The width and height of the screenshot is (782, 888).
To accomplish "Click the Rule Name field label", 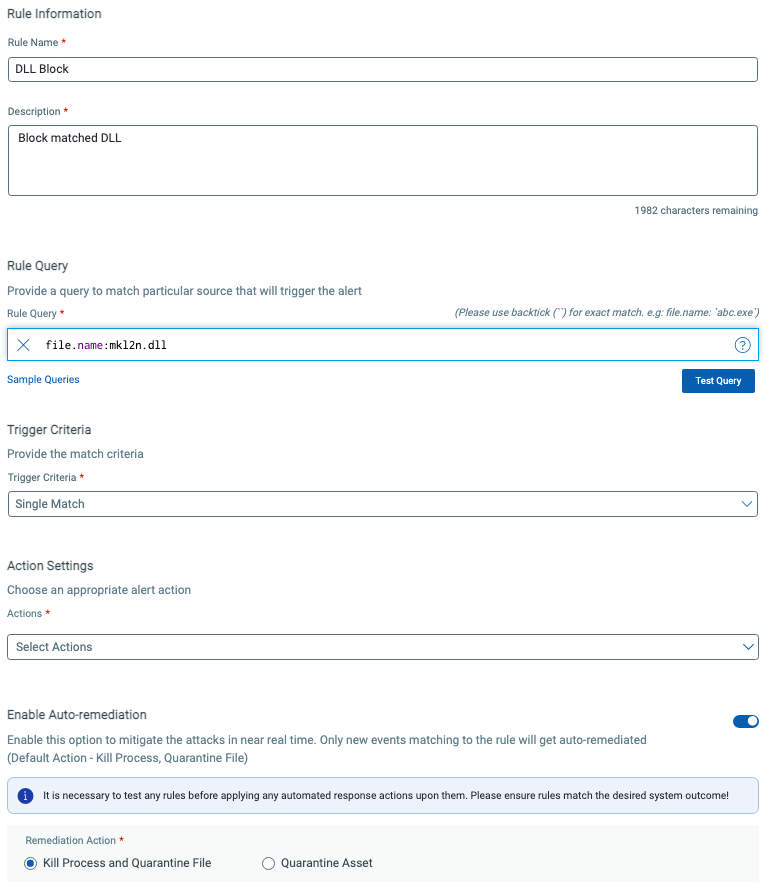I will pyautogui.click(x=33, y=43).
